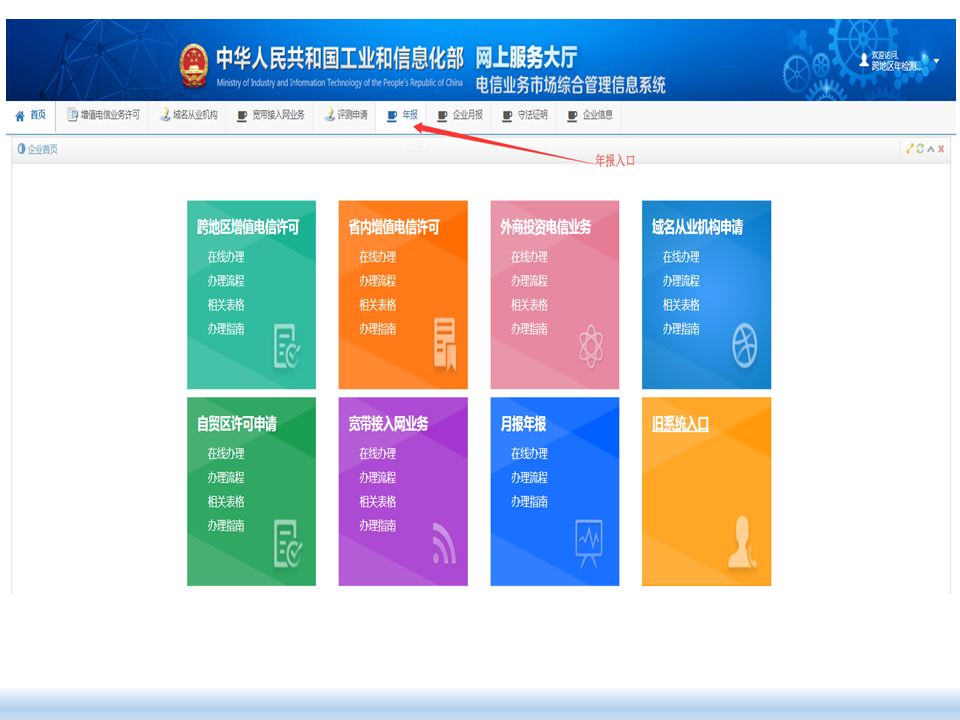Open the 企业月报 menu
This screenshot has height=720, width=960.
pyautogui.click(x=460, y=115)
